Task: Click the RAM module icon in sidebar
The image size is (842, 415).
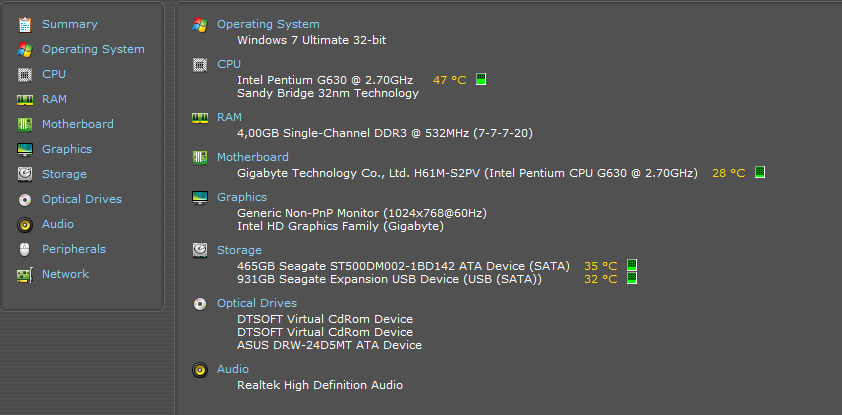Action: pos(24,99)
